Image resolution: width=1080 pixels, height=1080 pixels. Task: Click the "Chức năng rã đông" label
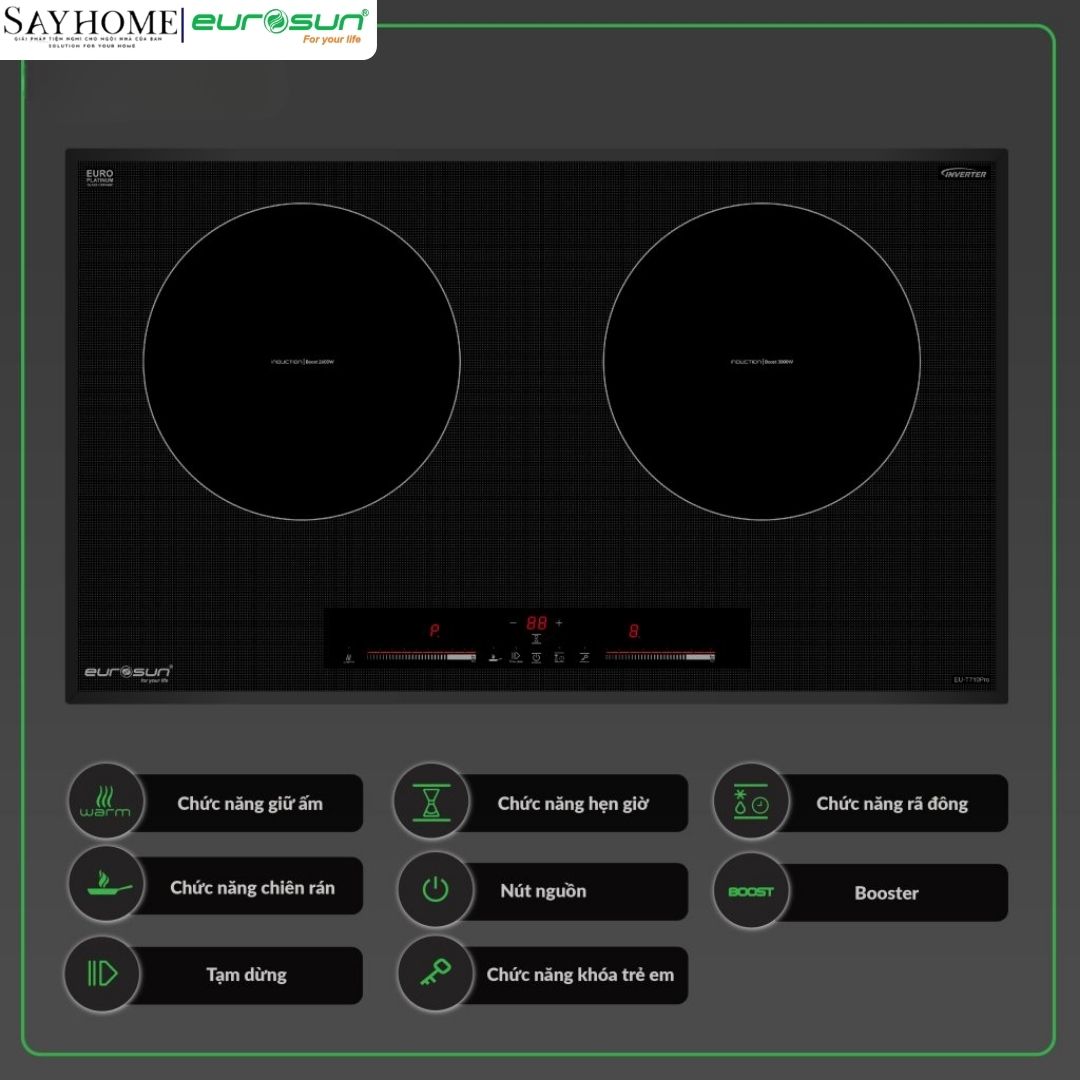pyautogui.click(x=892, y=804)
